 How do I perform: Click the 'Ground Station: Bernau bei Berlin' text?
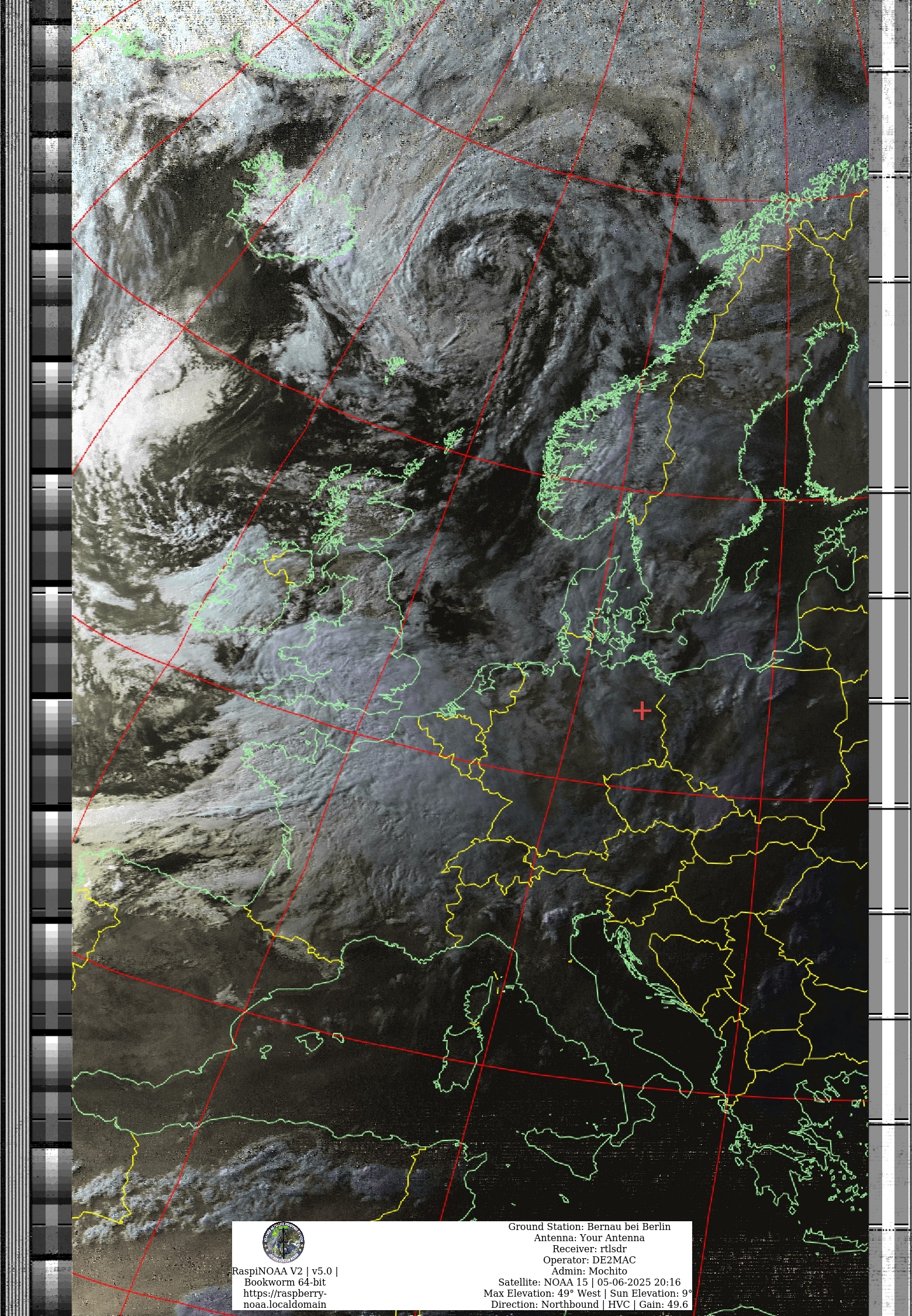point(589,1227)
